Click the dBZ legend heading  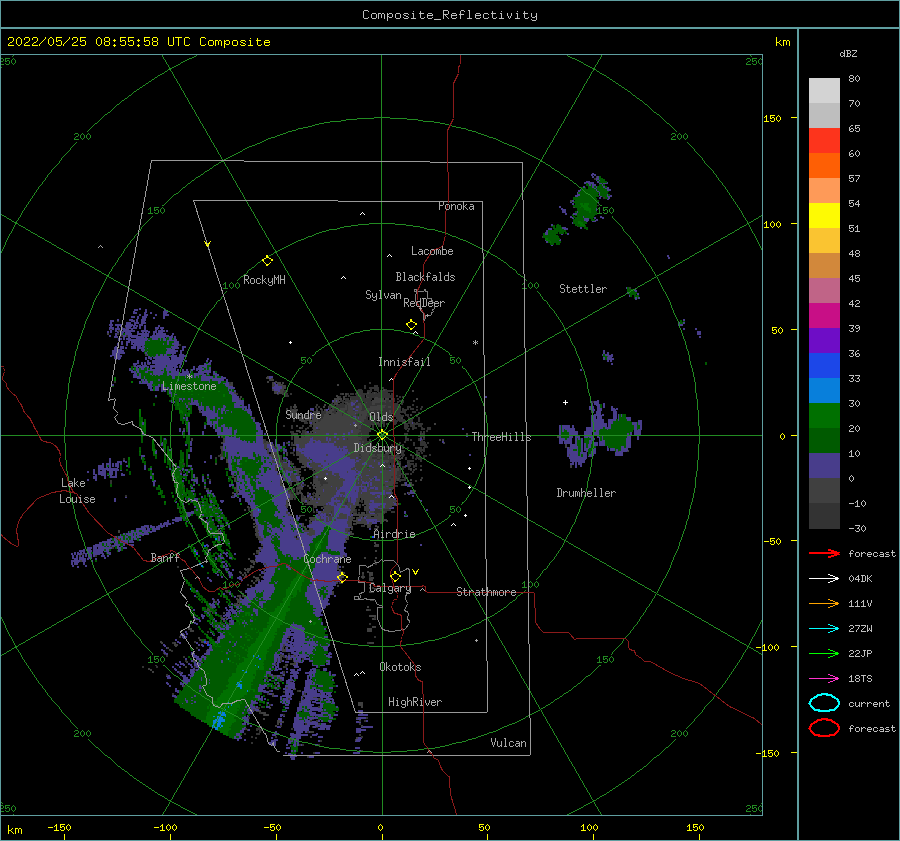[x=848, y=54]
